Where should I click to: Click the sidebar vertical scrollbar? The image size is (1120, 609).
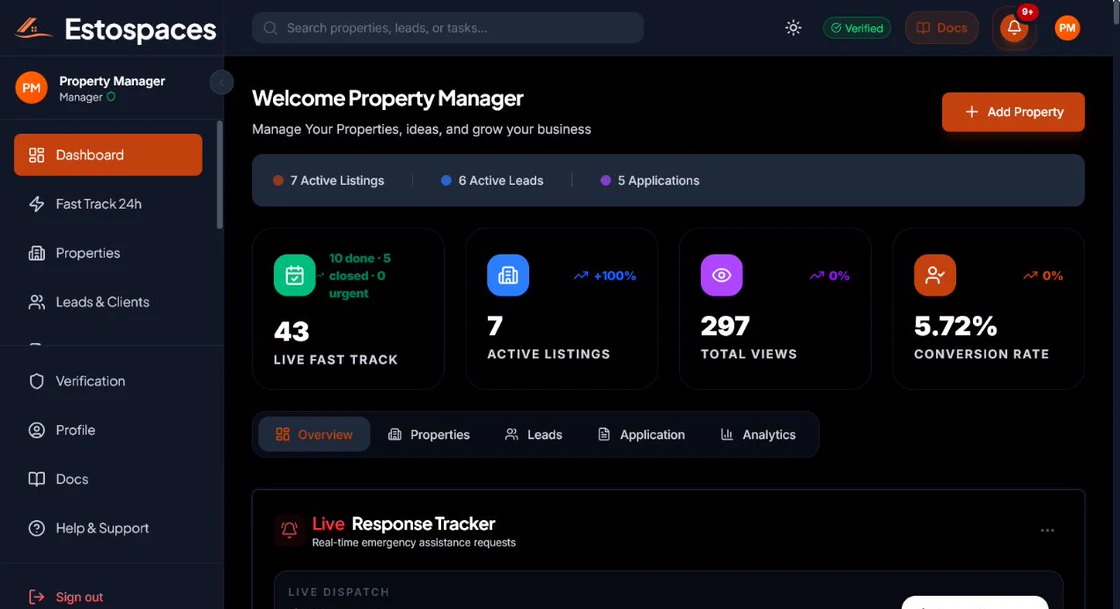click(x=219, y=175)
